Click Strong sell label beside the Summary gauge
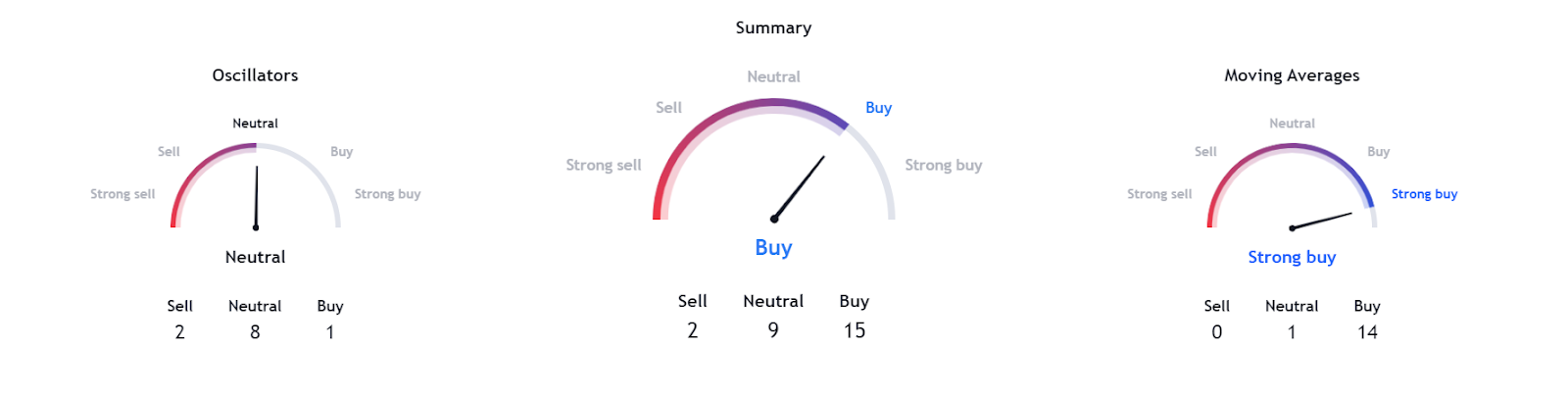1568x397 pixels. click(603, 165)
